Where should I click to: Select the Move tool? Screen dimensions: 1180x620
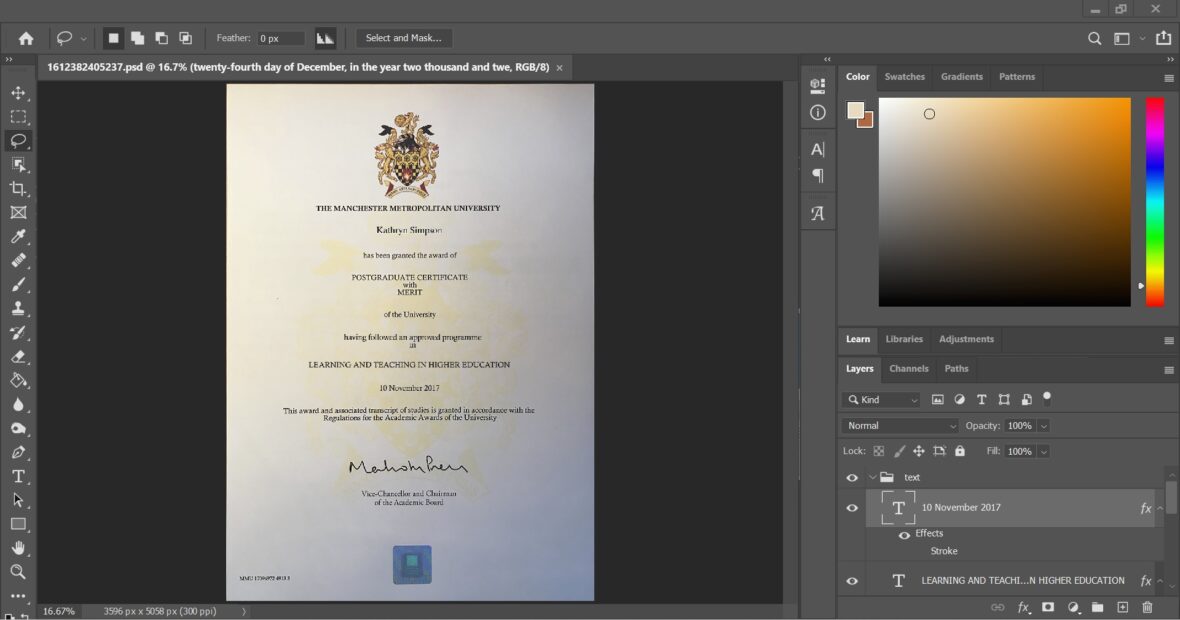pyautogui.click(x=18, y=93)
